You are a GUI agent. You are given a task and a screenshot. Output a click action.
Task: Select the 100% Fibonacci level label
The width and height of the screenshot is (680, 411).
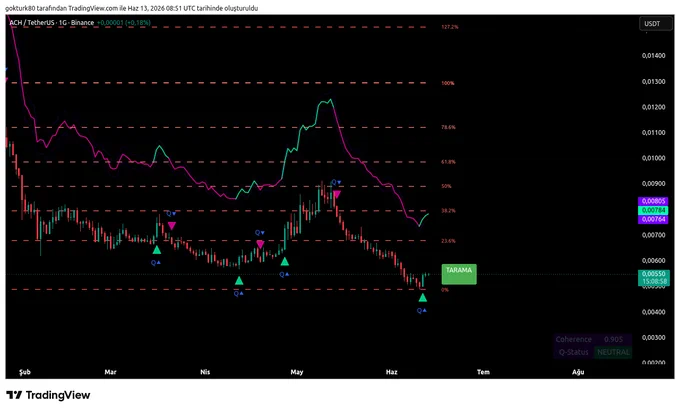click(448, 83)
